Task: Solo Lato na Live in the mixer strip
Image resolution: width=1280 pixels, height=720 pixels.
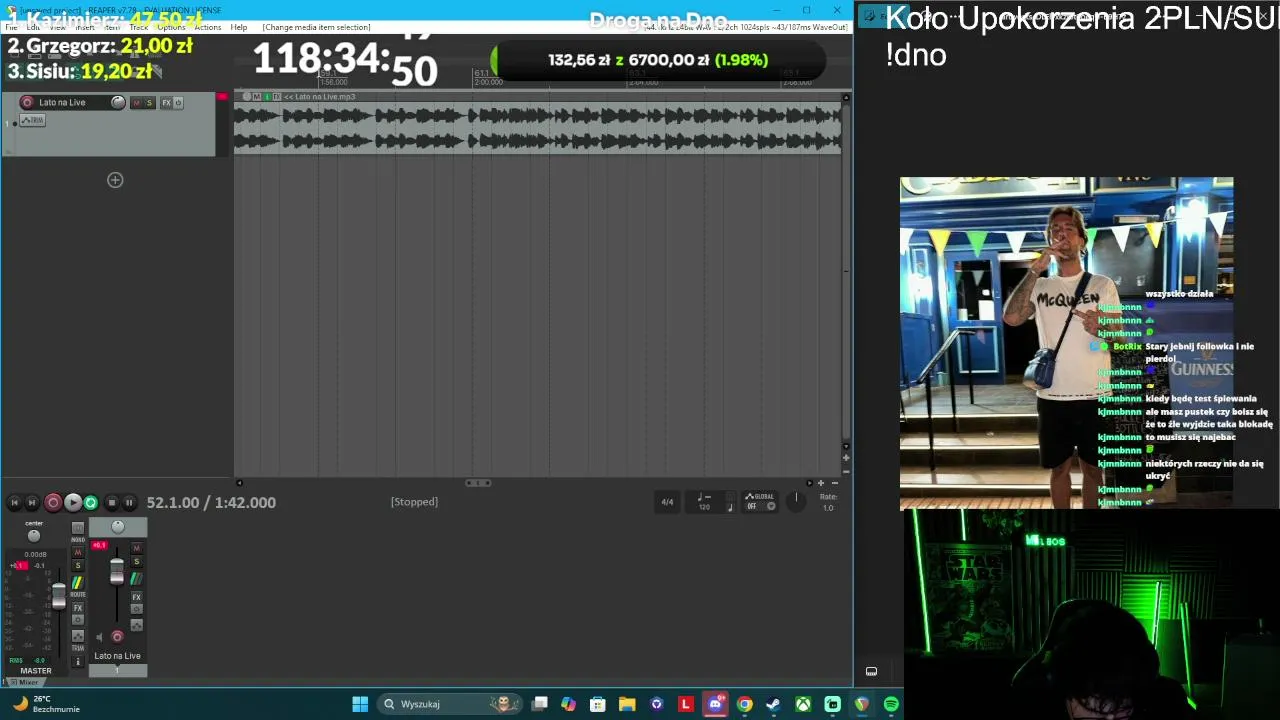Action: (x=137, y=562)
